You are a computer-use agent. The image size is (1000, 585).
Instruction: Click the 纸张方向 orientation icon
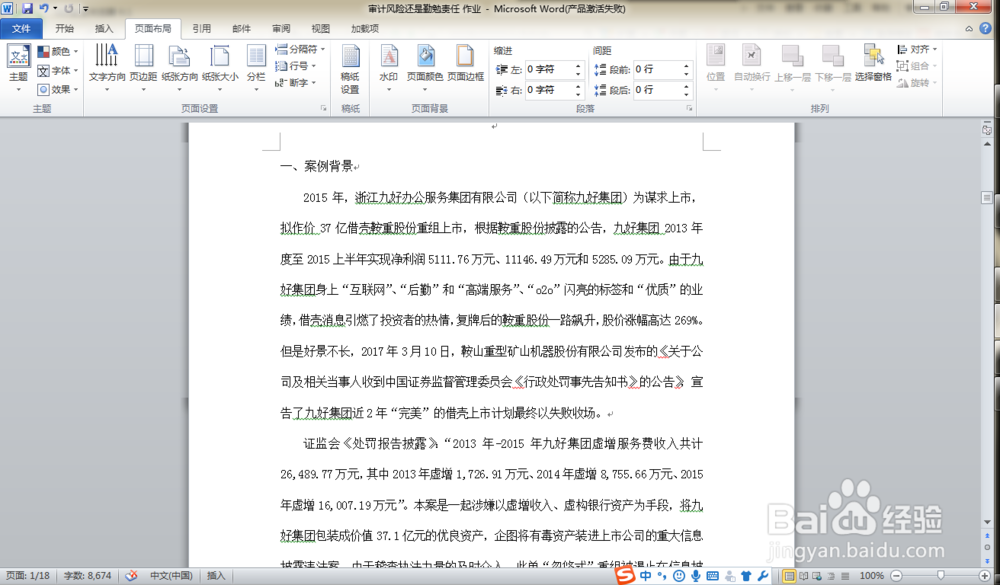pos(179,56)
